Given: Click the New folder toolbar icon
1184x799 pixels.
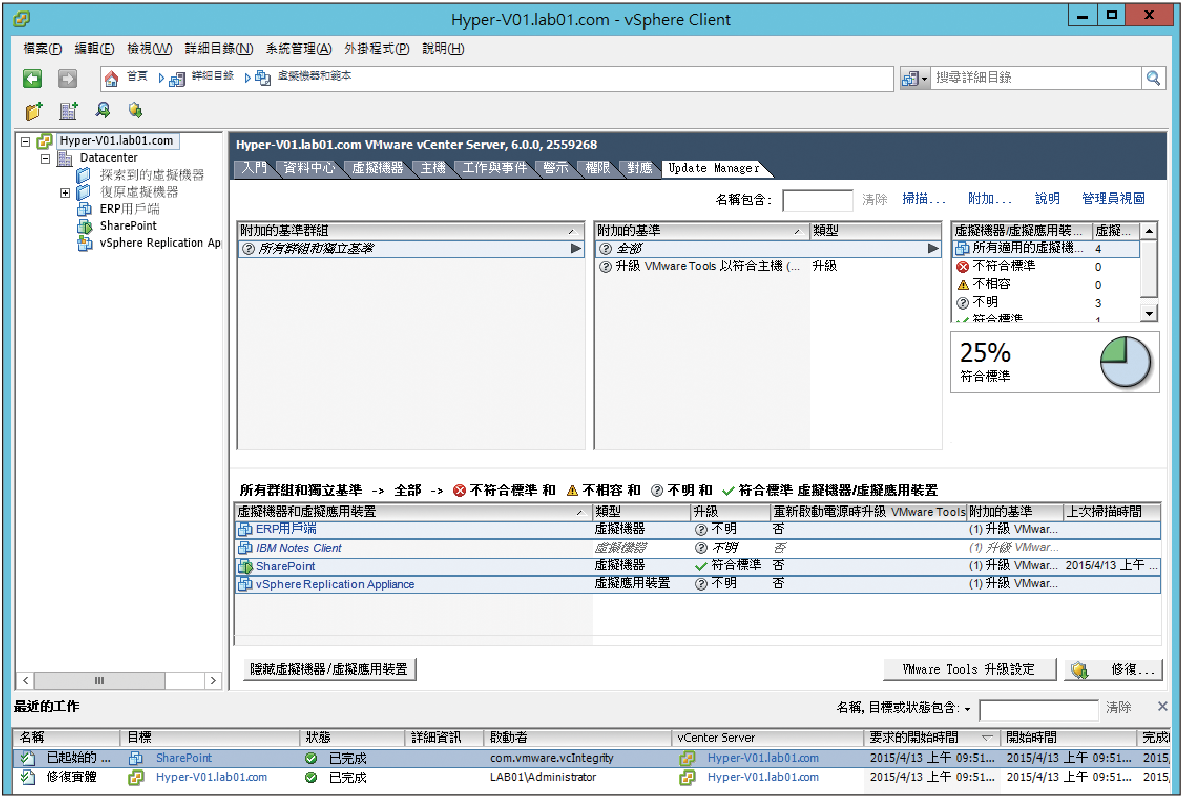Looking at the screenshot, I should [x=34, y=111].
